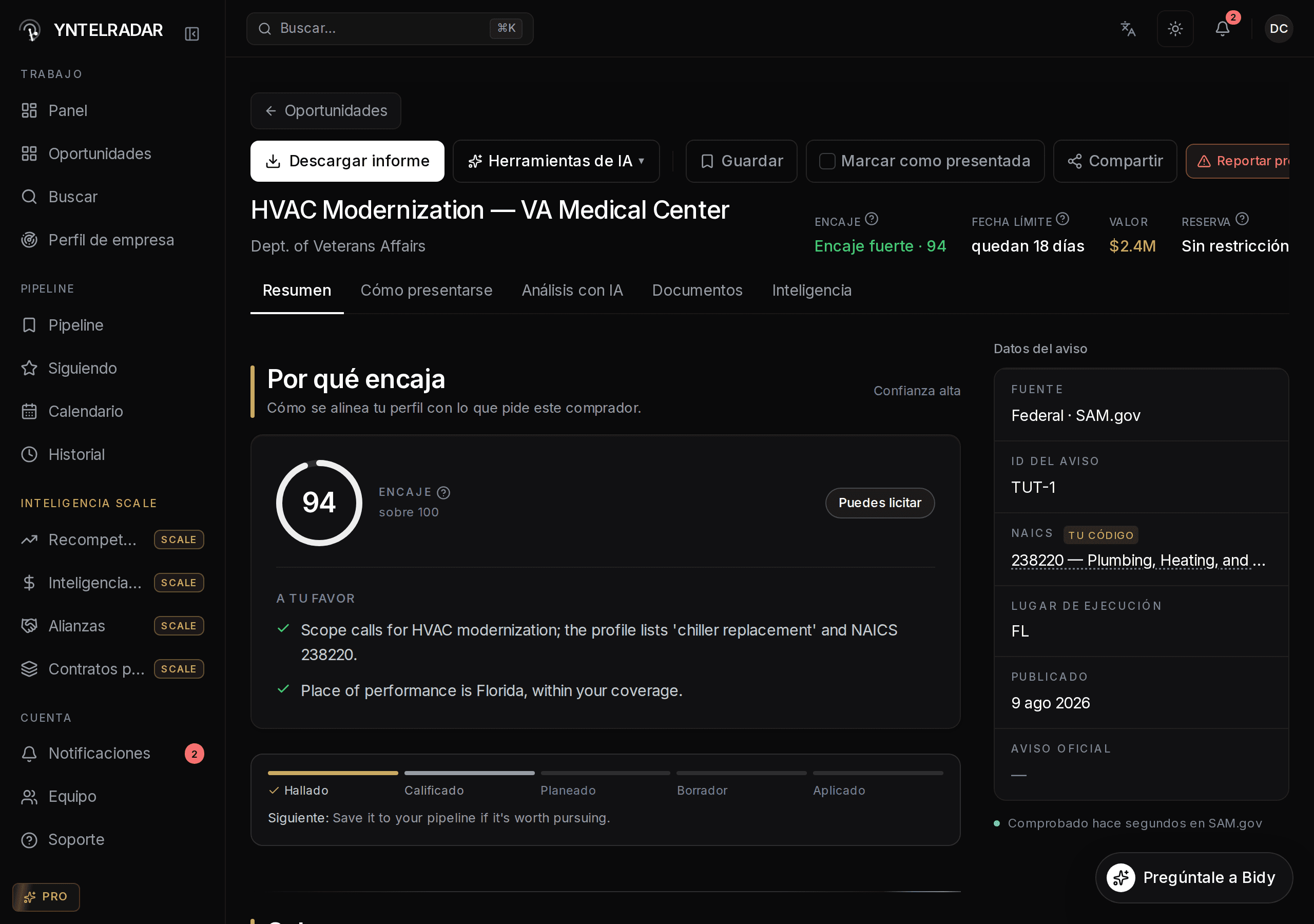Open Calendario in the sidebar
1314x924 pixels.
[113, 411]
